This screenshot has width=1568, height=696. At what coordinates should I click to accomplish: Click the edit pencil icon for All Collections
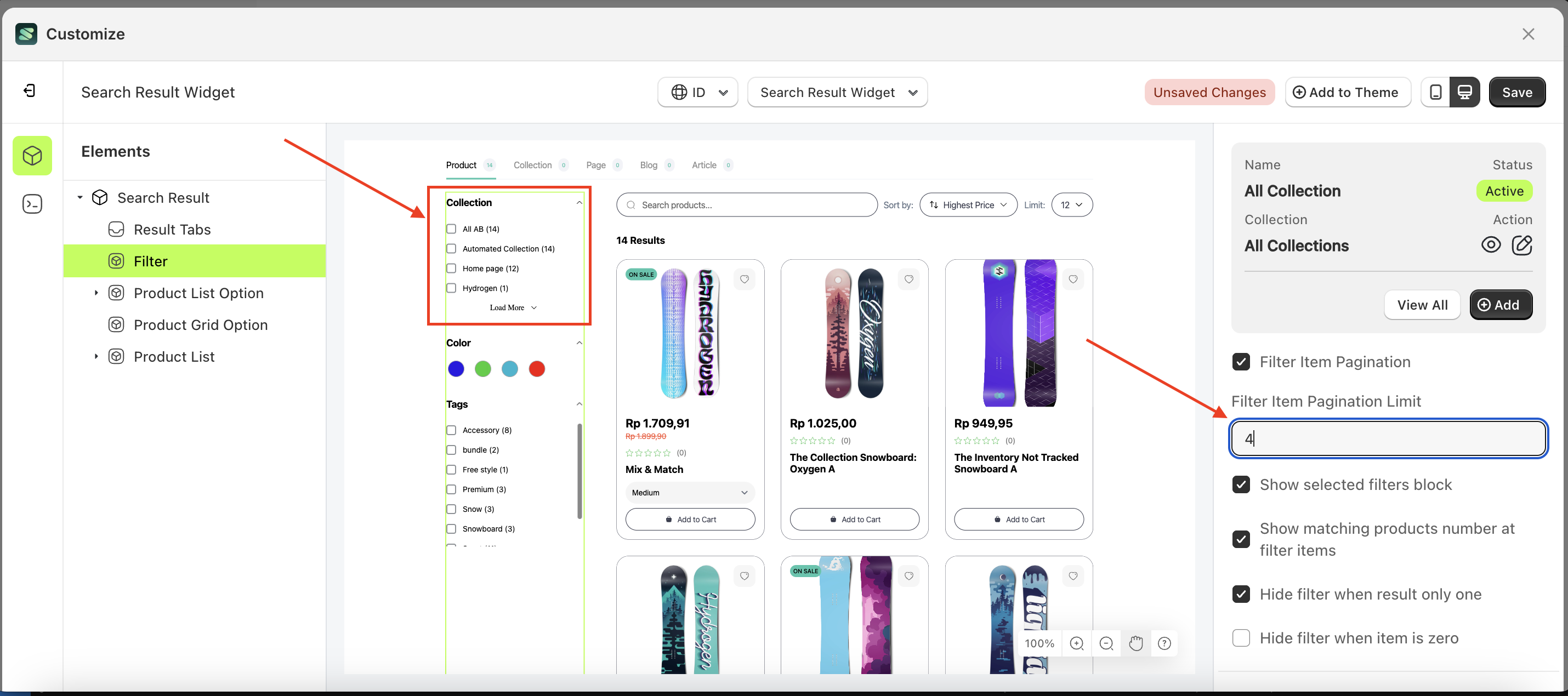[1521, 245]
